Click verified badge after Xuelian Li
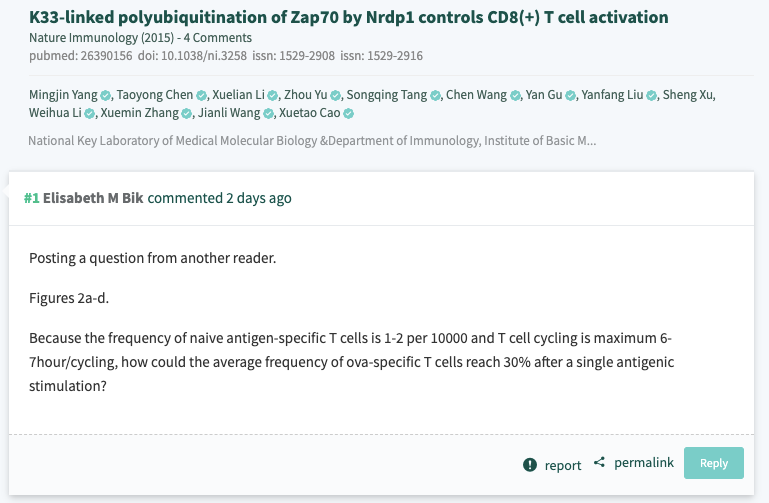 point(273,96)
